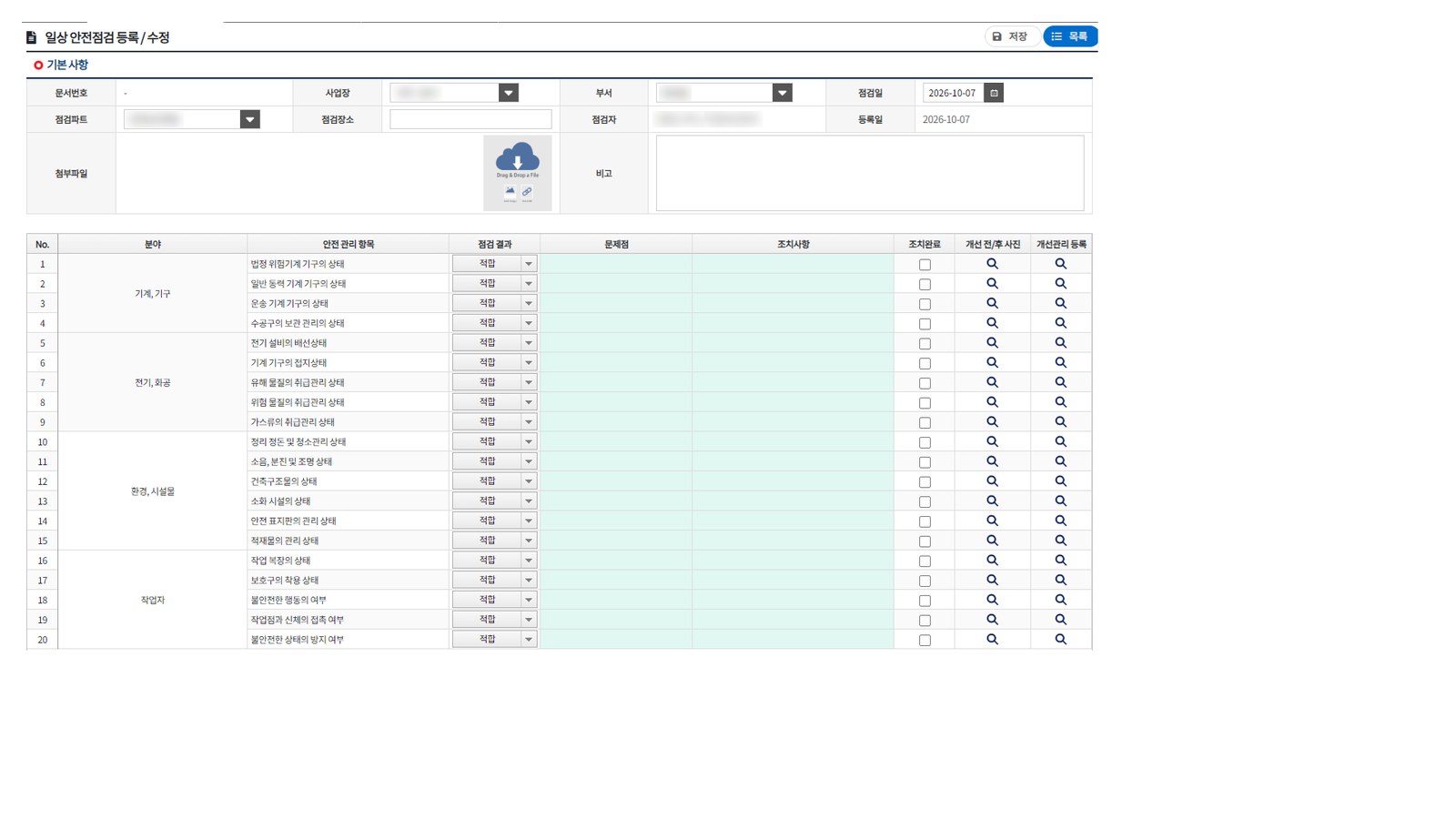The width and height of the screenshot is (1456, 819).
Task: Tick the 조치완료 checkbox in row 6
Action: pos(925,363)
